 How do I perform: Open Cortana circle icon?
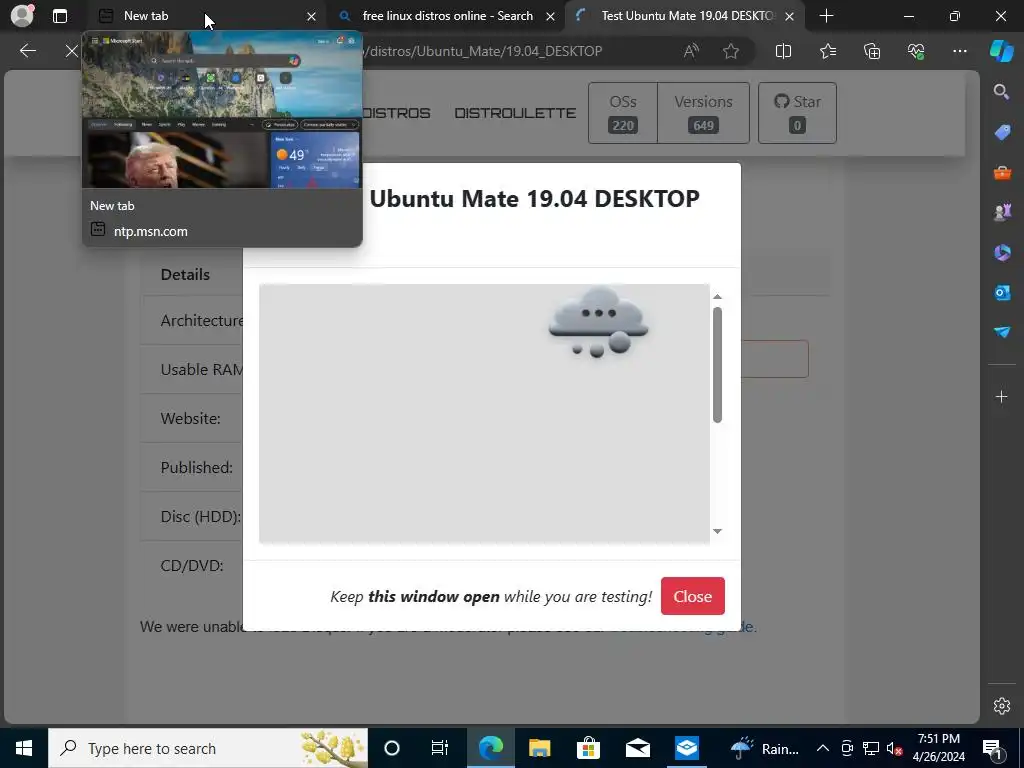tap(391, 748)
